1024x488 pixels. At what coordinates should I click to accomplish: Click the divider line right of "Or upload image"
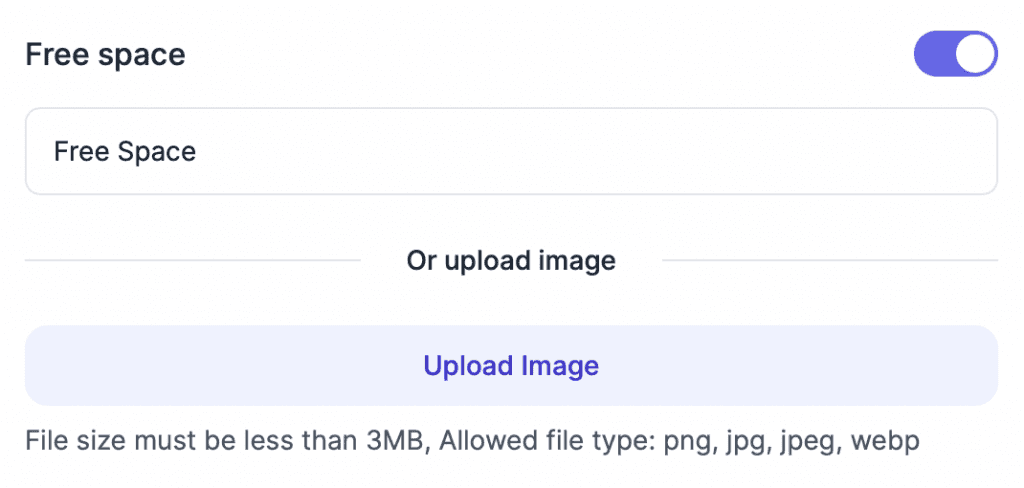pyautogui.click(x=830, y=261)
